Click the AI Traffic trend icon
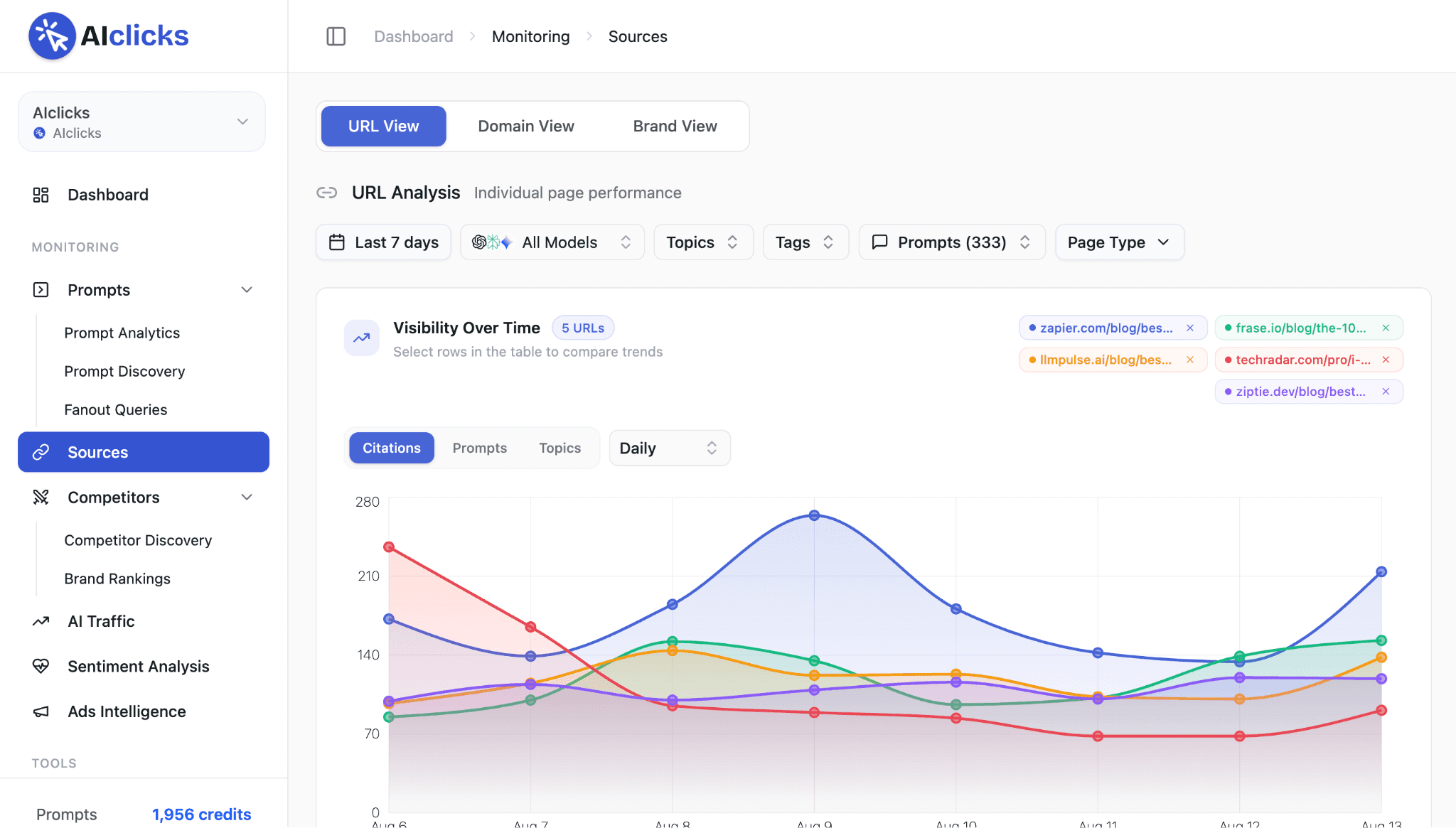Screen dimensions: 1456x828 coord(41,621)
